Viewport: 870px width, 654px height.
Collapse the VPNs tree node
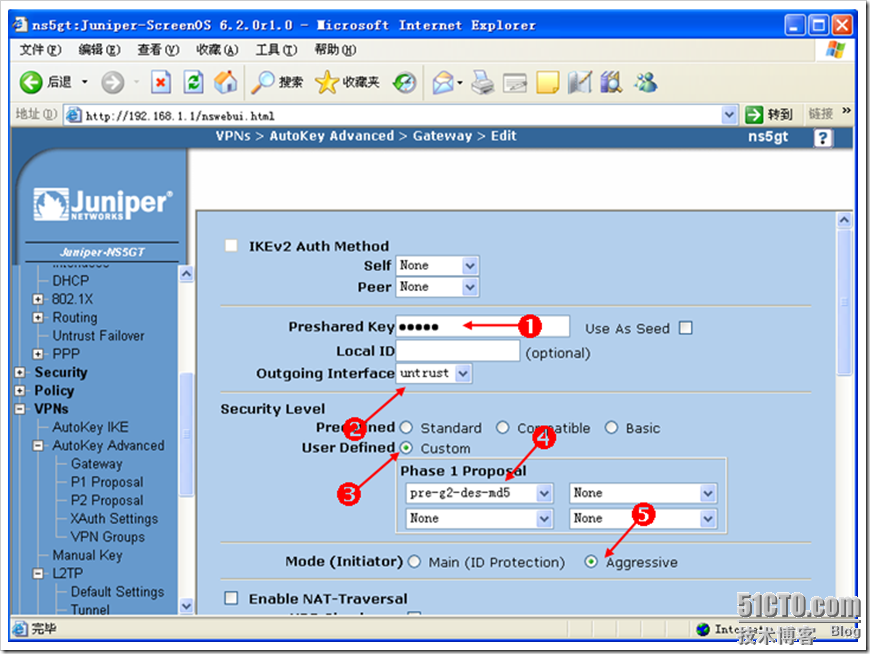[20, 409]
